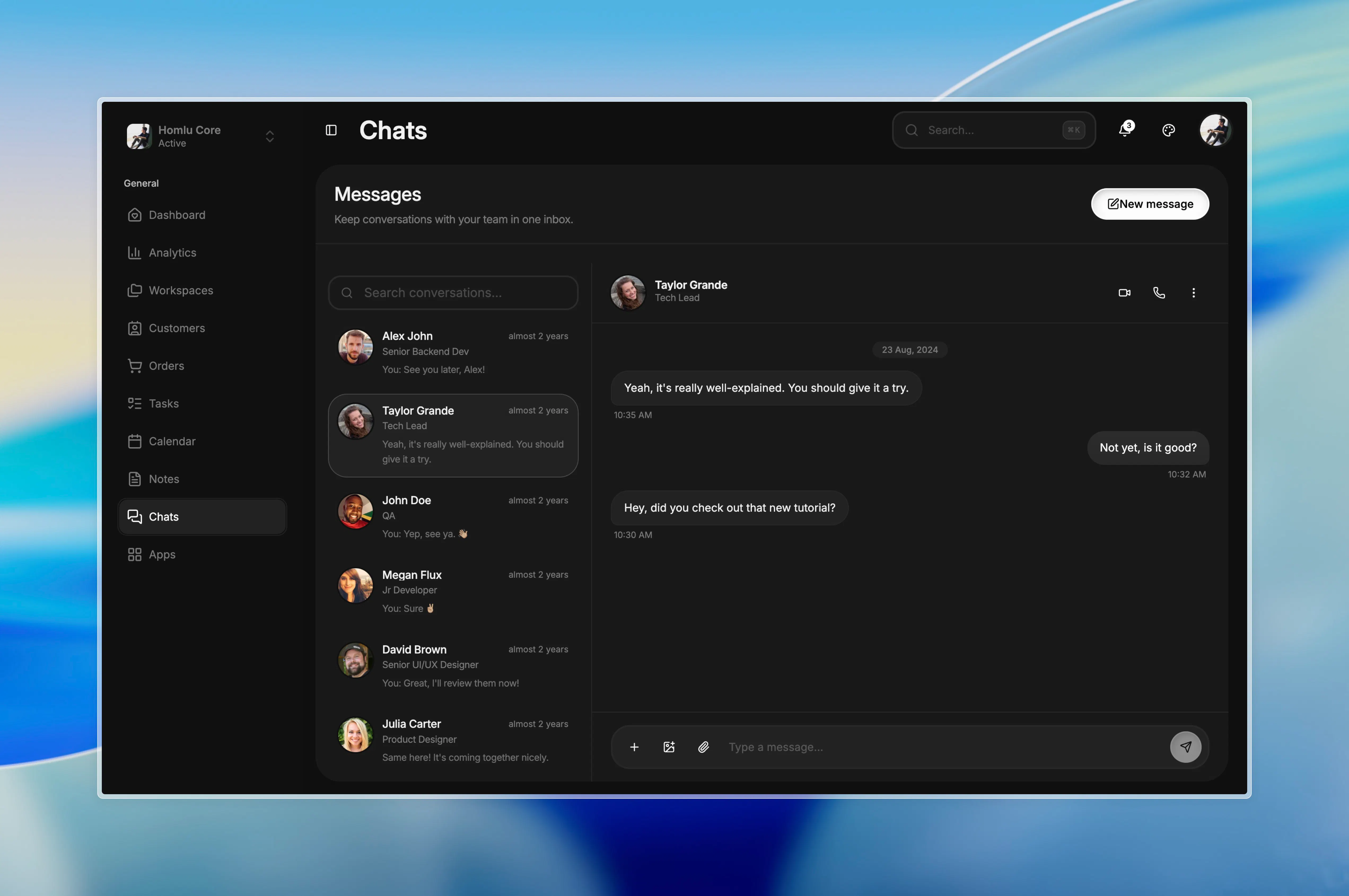Image resolution: width=1349 pixels, height=896 pixels.
Task: Focus the Search conversations field
Action: 453,293
